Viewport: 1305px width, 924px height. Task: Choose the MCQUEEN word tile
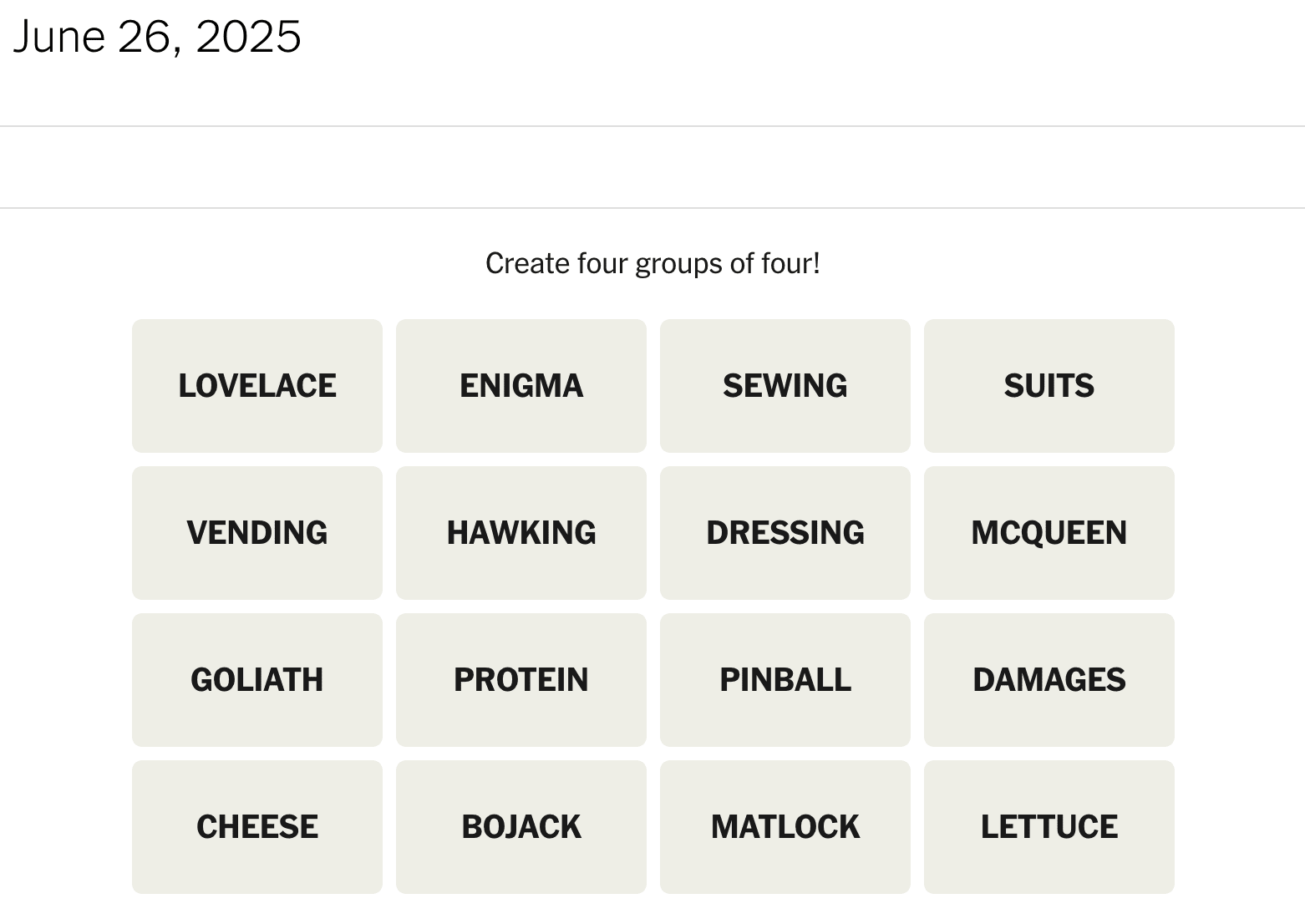tap(1049, 533)
